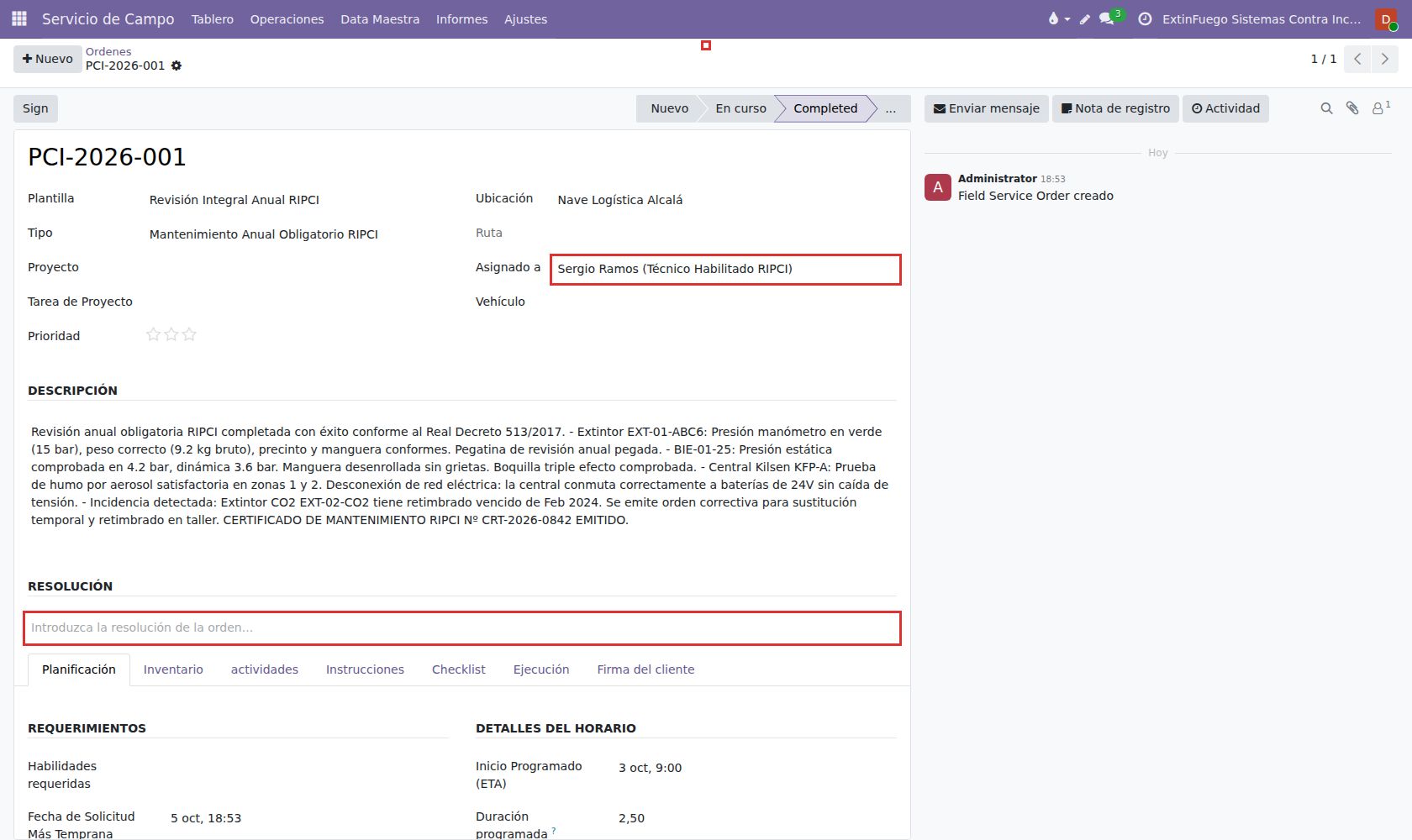Open Tablero menu
Viewport: 1412px width, 840px height.
coord(213,19)
